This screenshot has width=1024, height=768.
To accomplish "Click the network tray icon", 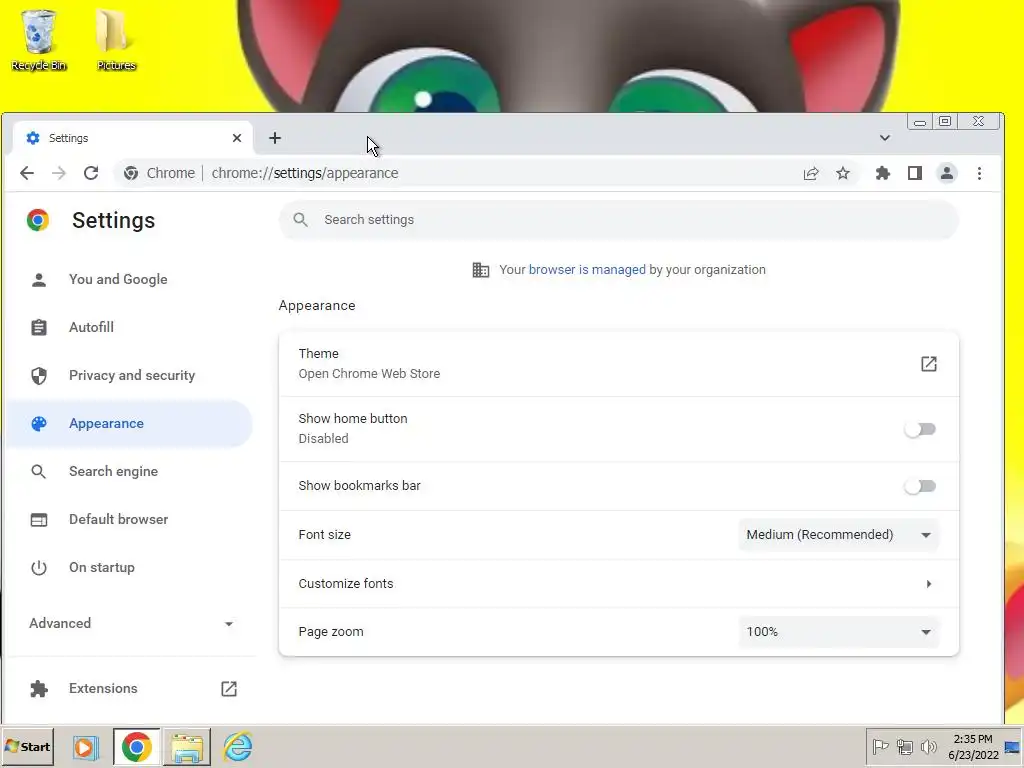I will pos(904,746).
